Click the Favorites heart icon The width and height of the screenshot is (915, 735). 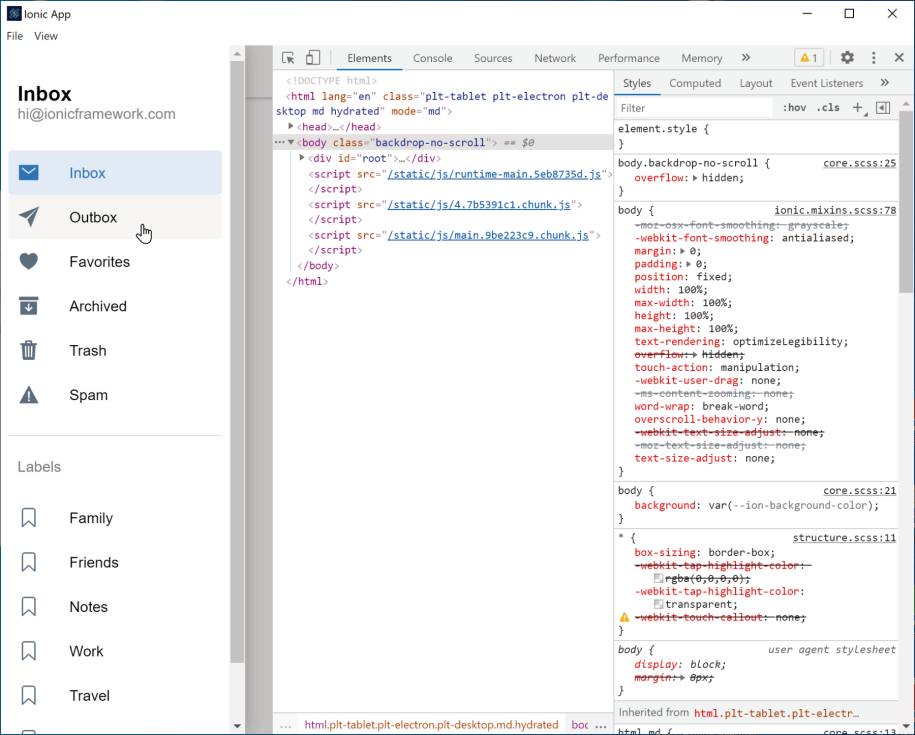tap(29, 261)
